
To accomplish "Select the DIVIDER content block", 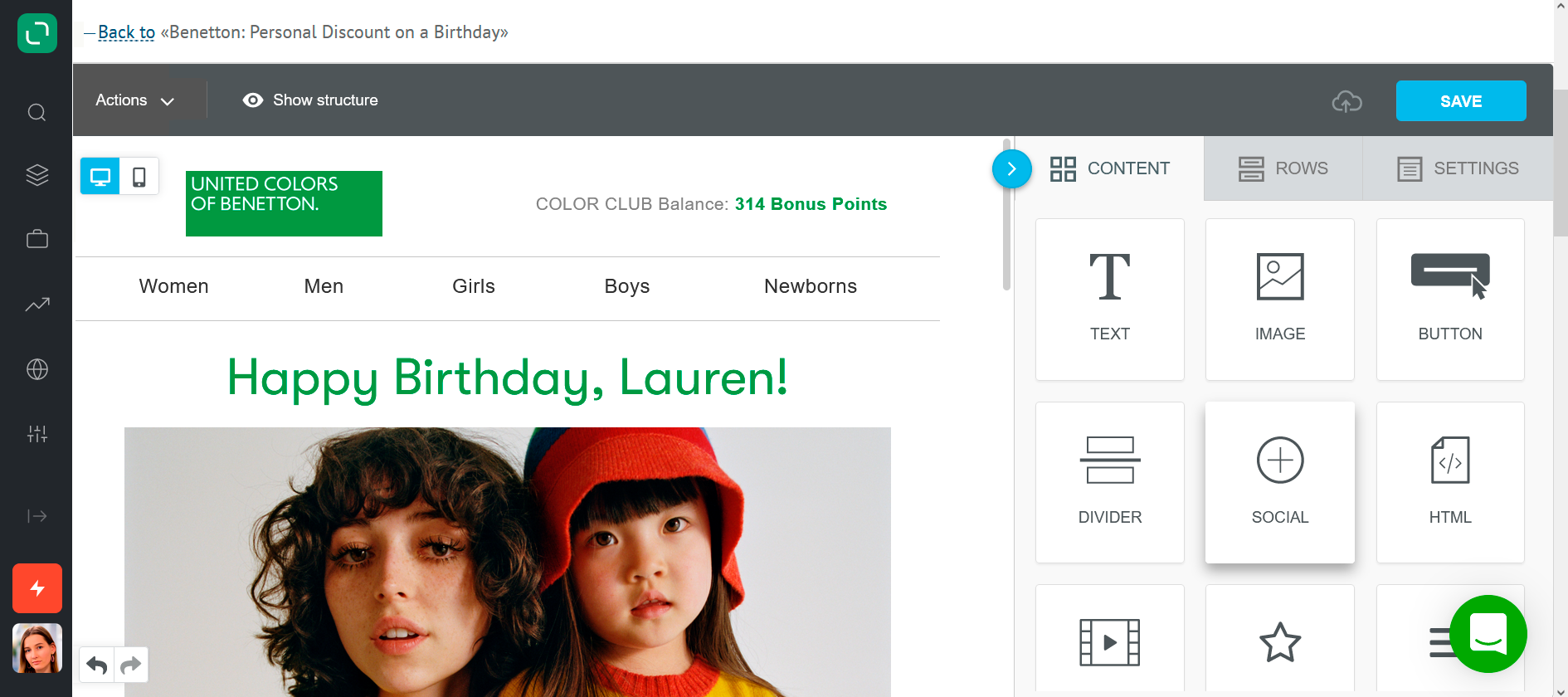I will click(1110, 483).
